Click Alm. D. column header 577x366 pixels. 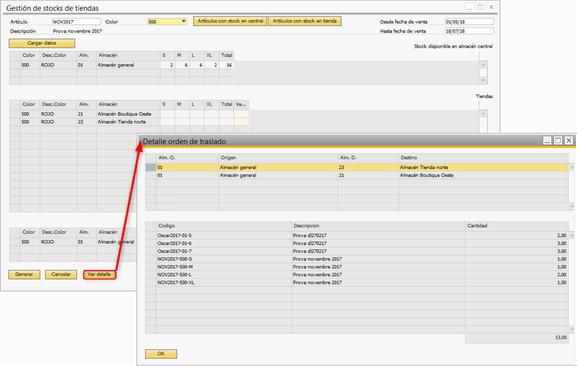coord(368,158)
